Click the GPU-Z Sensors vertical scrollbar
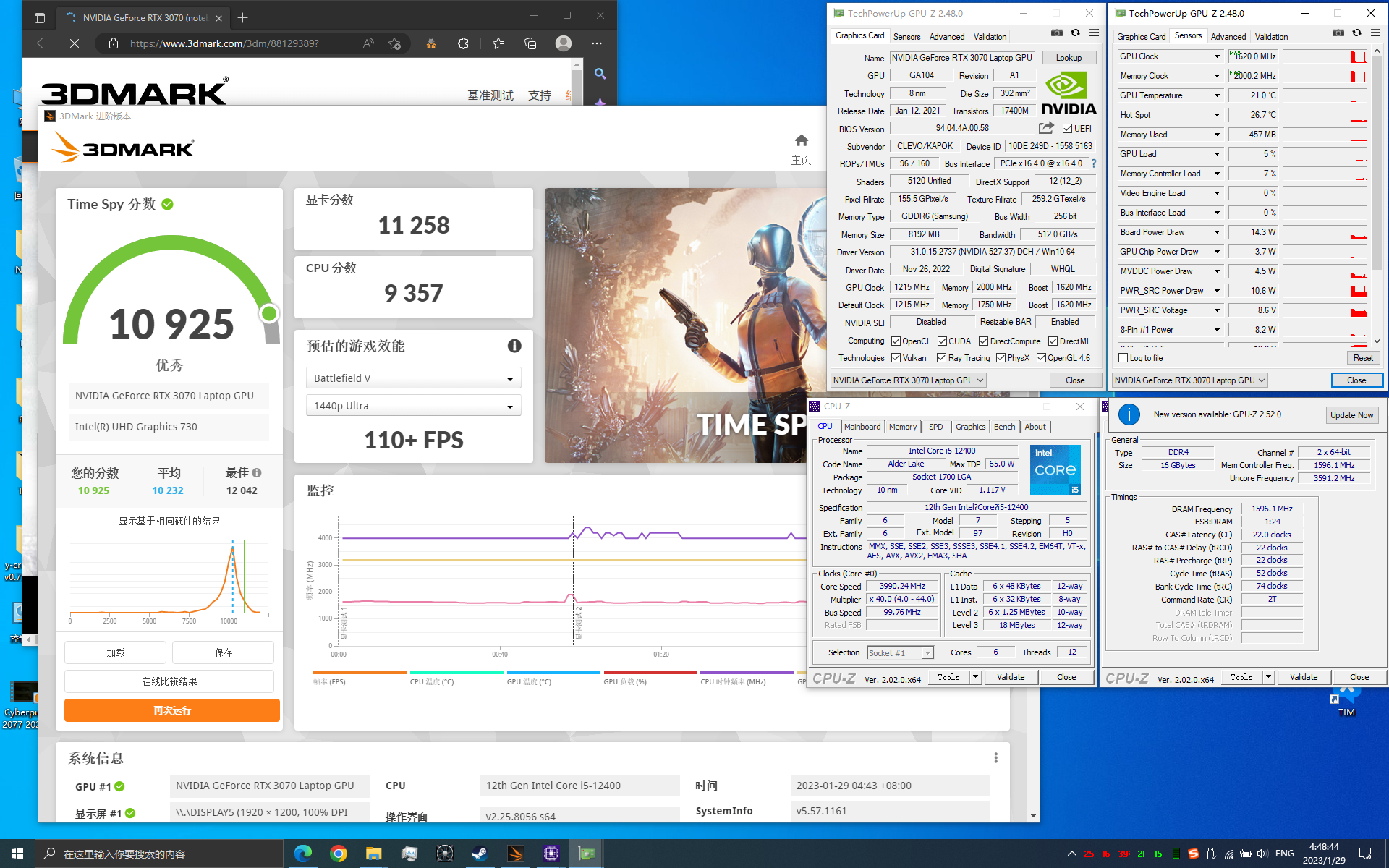The image size is (1389, 868). 1377,195
